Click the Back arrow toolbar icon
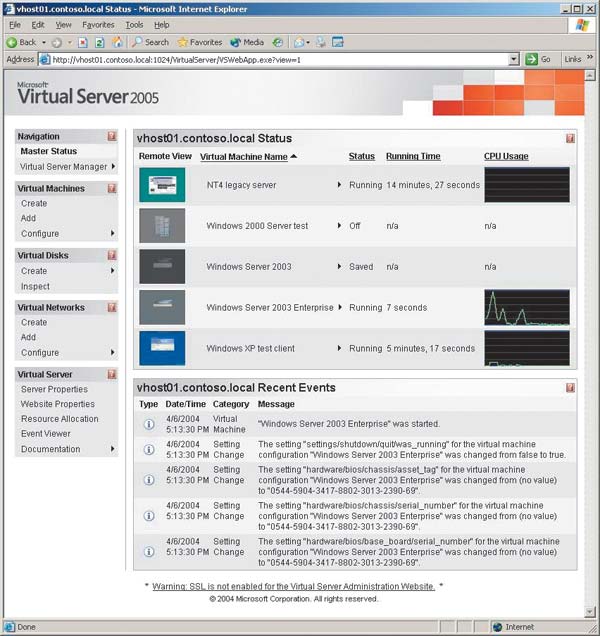Image resolution: width=600 pixels, height=636 pixels. 12,42
